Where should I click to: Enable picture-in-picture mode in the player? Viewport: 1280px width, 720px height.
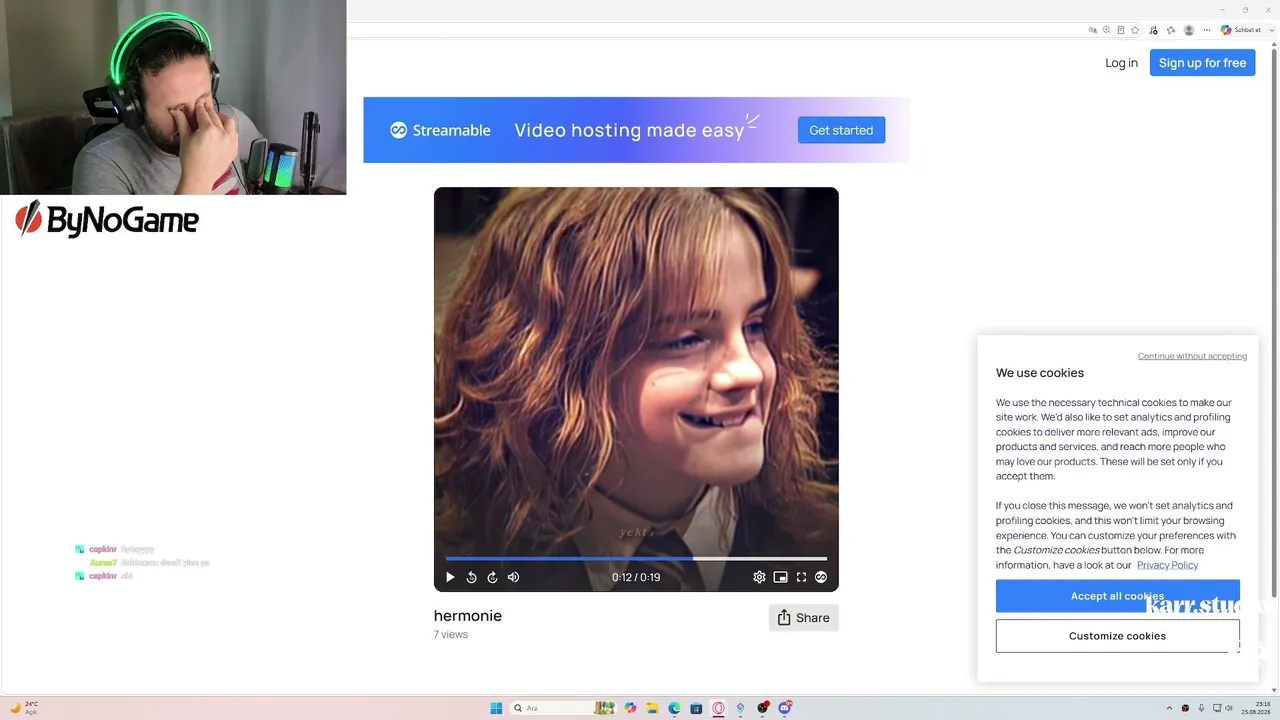point(780,577)
